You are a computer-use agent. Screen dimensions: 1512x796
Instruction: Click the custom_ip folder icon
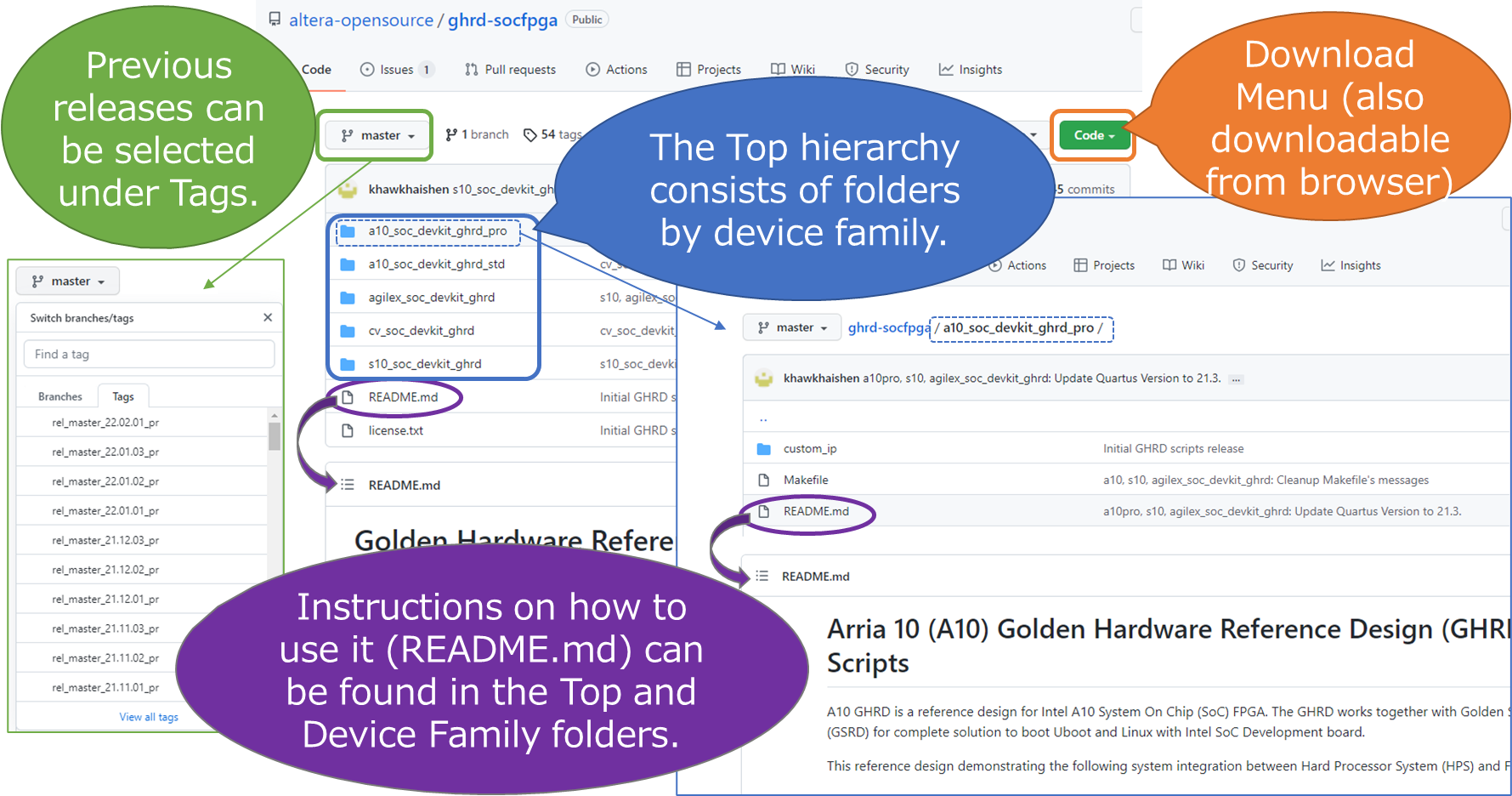coord(763,449)
